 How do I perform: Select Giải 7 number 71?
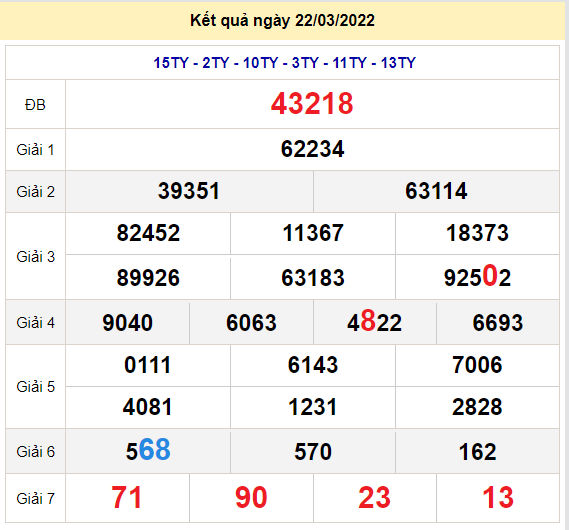tap(127, 498)
